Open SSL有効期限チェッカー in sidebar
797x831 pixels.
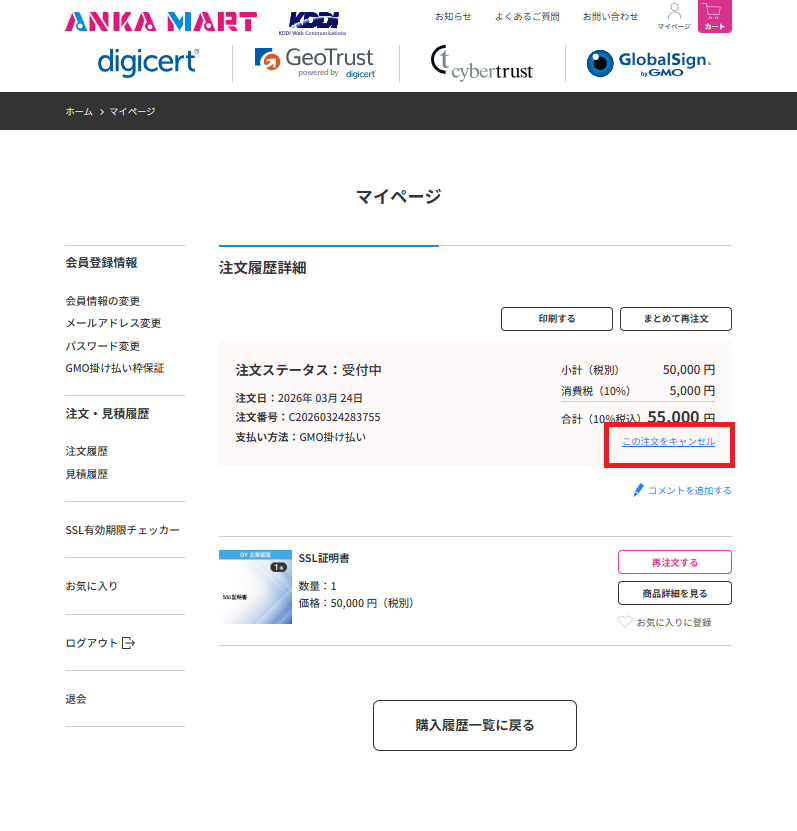pos(122,529)
